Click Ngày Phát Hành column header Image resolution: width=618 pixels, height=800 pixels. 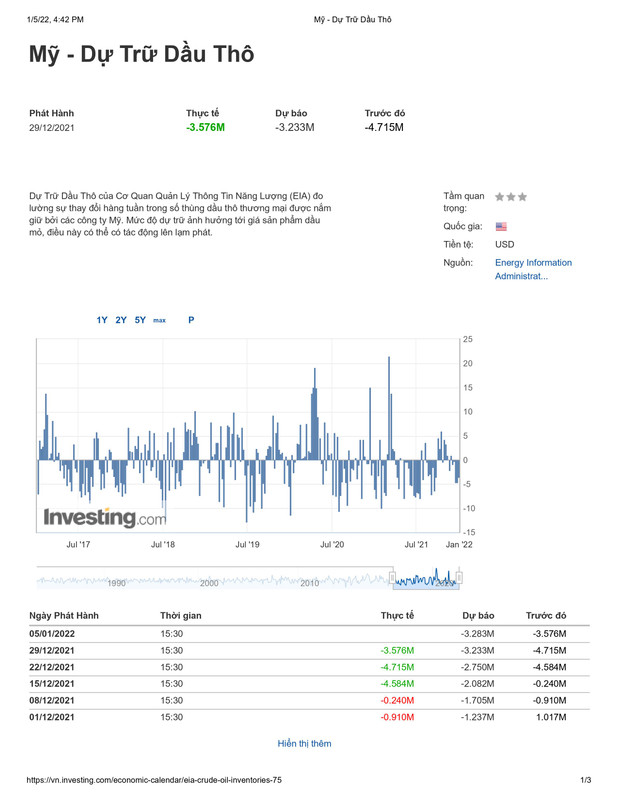64,615
